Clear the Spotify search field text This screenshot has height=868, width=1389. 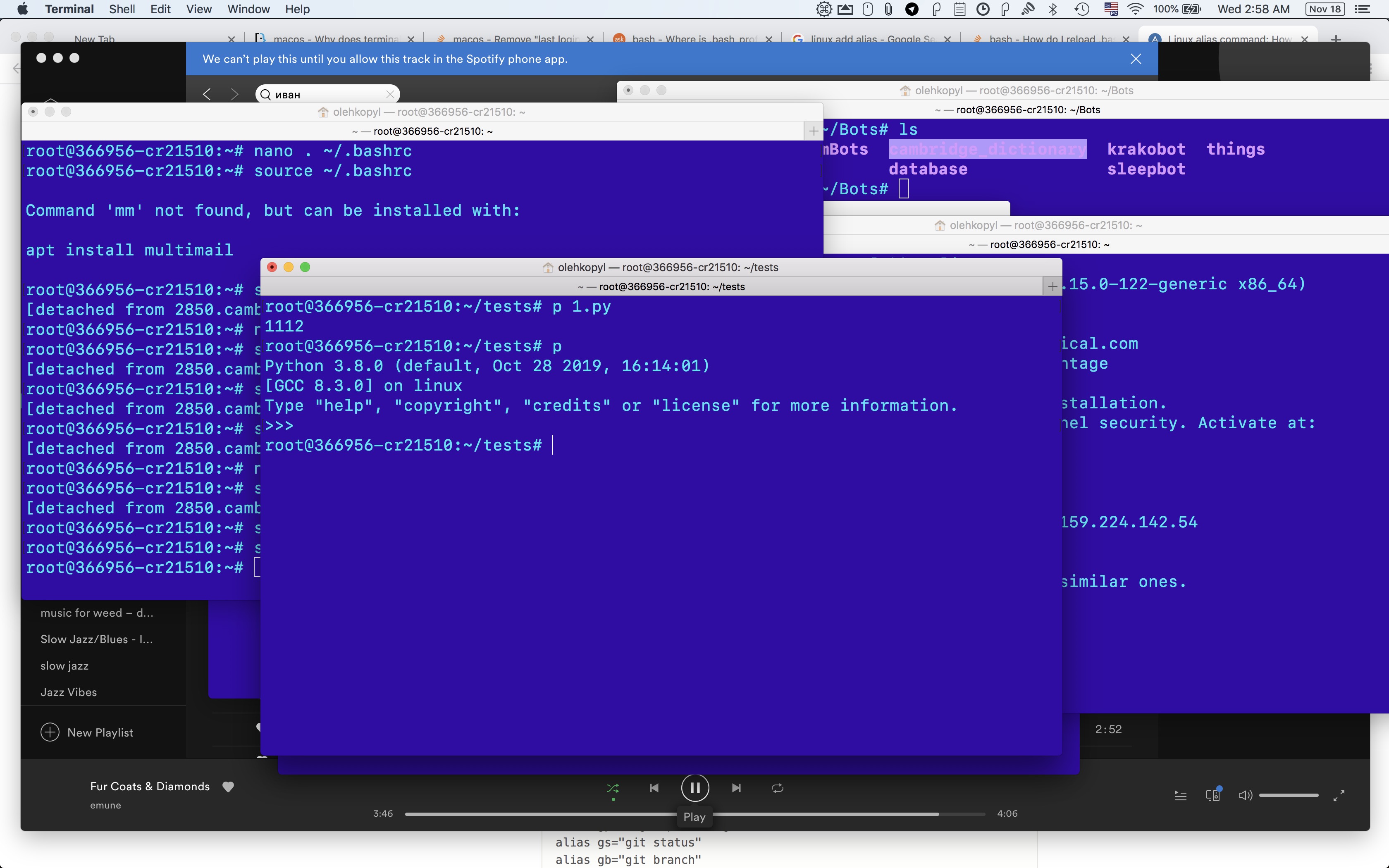390,94
